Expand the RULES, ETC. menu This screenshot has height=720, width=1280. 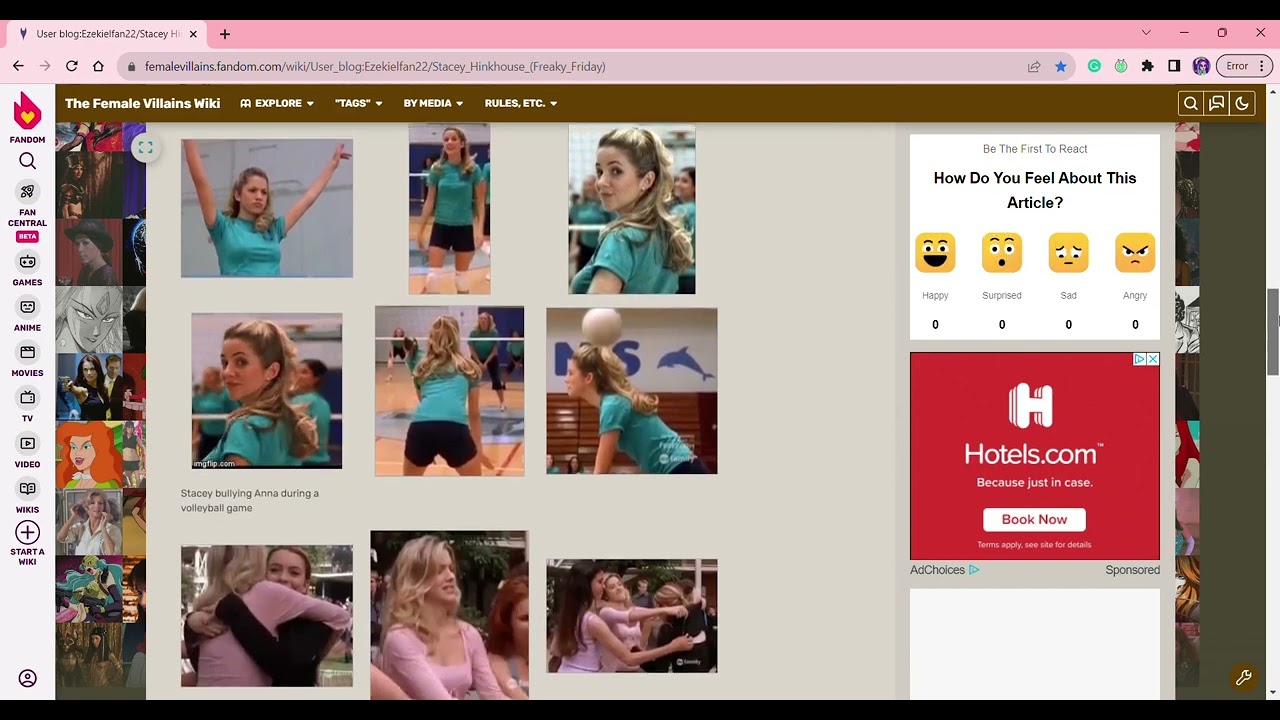[521, 103]
